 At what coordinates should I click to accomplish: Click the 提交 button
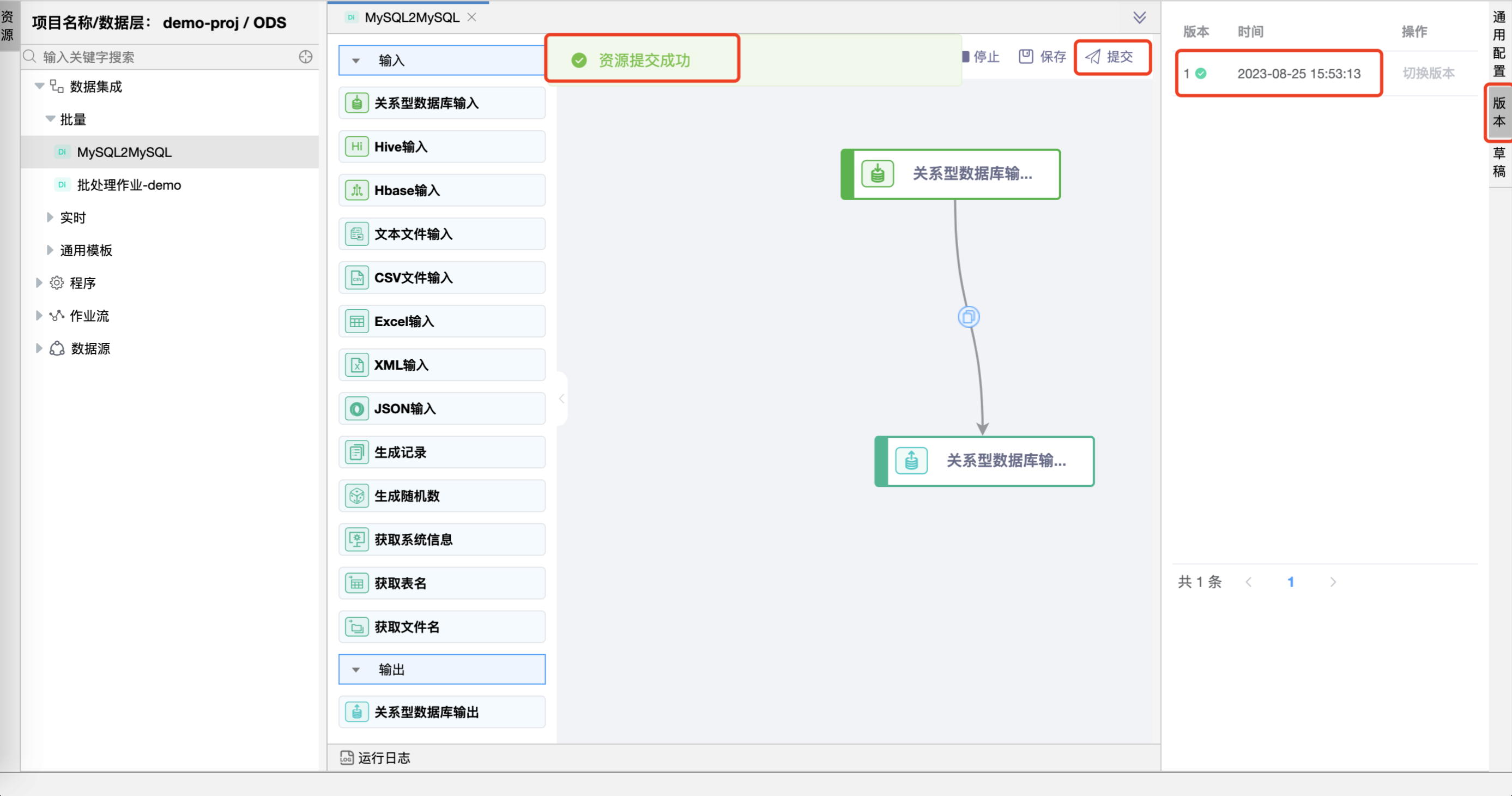pos(1111,57)
